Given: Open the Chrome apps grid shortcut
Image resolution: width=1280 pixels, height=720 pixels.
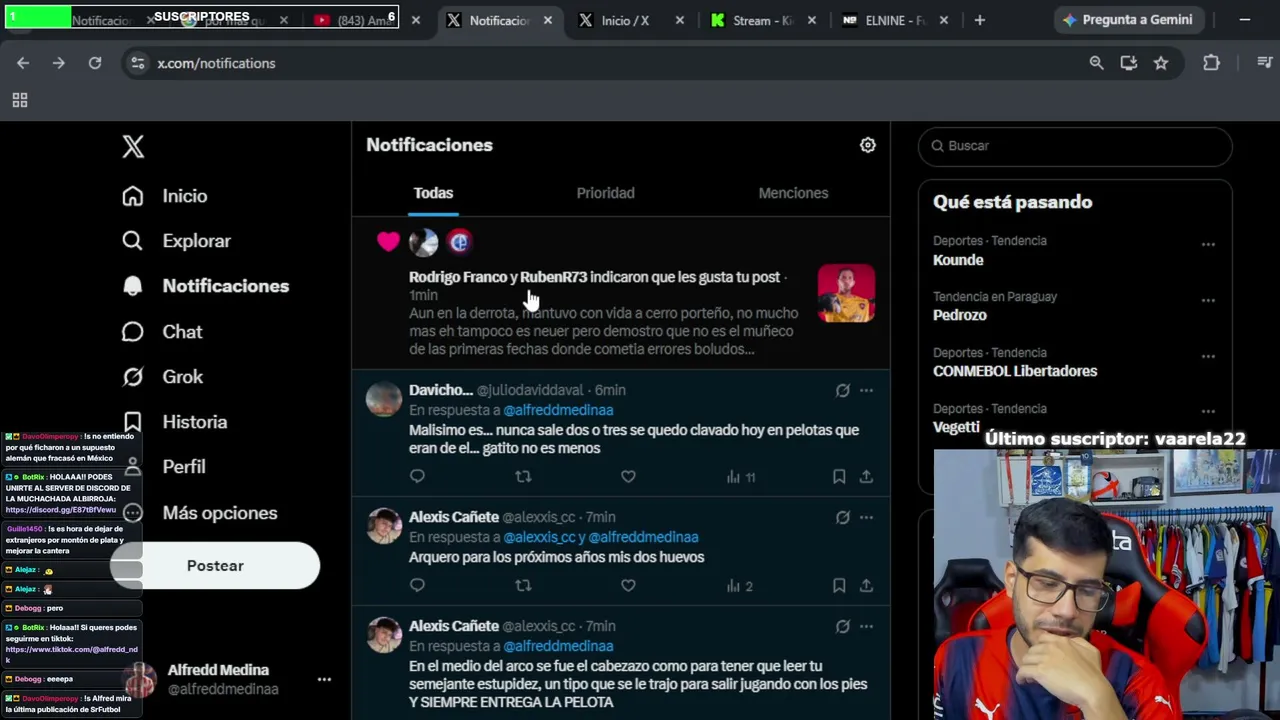Looking at the screenshot, I should [x=19, y=100].
